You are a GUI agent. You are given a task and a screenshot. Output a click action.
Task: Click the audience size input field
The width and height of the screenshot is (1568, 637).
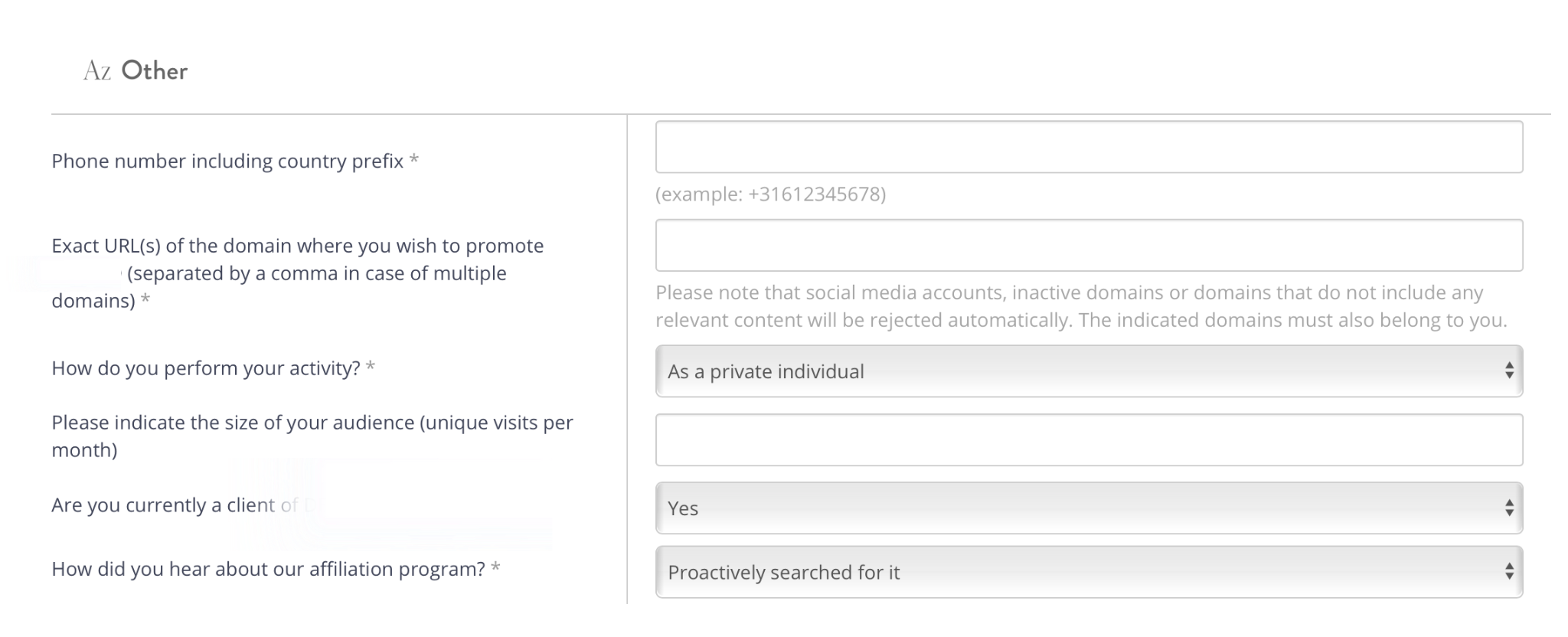pyautogui.click(x=1088, y=440)
